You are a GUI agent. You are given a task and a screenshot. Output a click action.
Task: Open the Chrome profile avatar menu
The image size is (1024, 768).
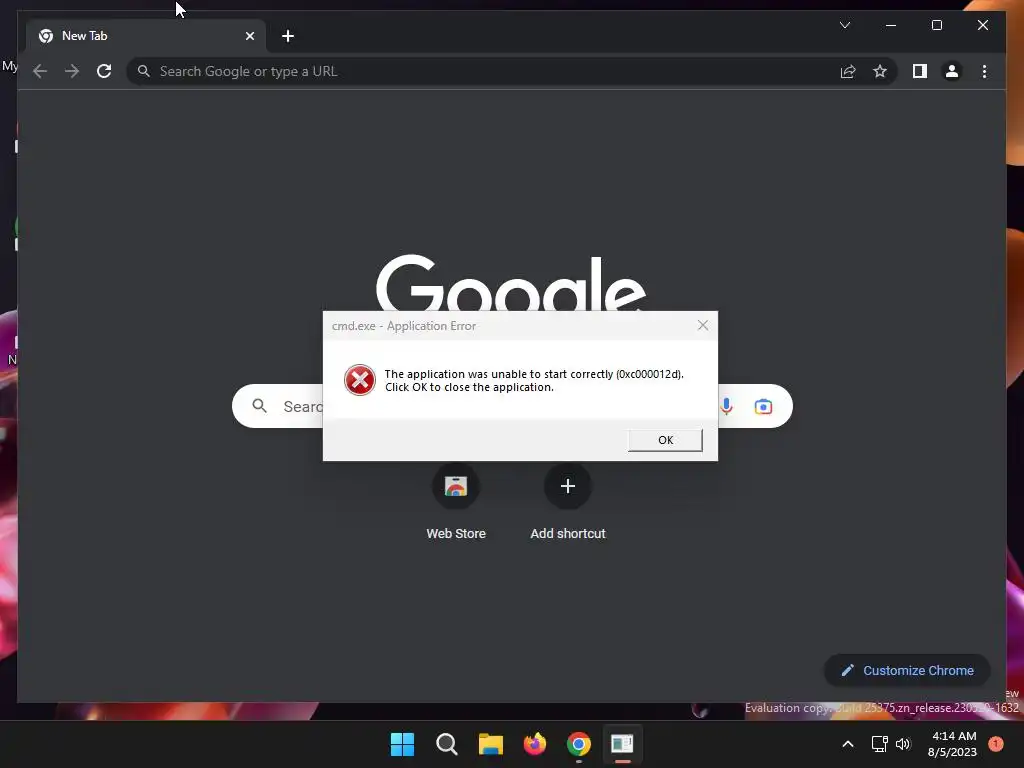point(952,71)
